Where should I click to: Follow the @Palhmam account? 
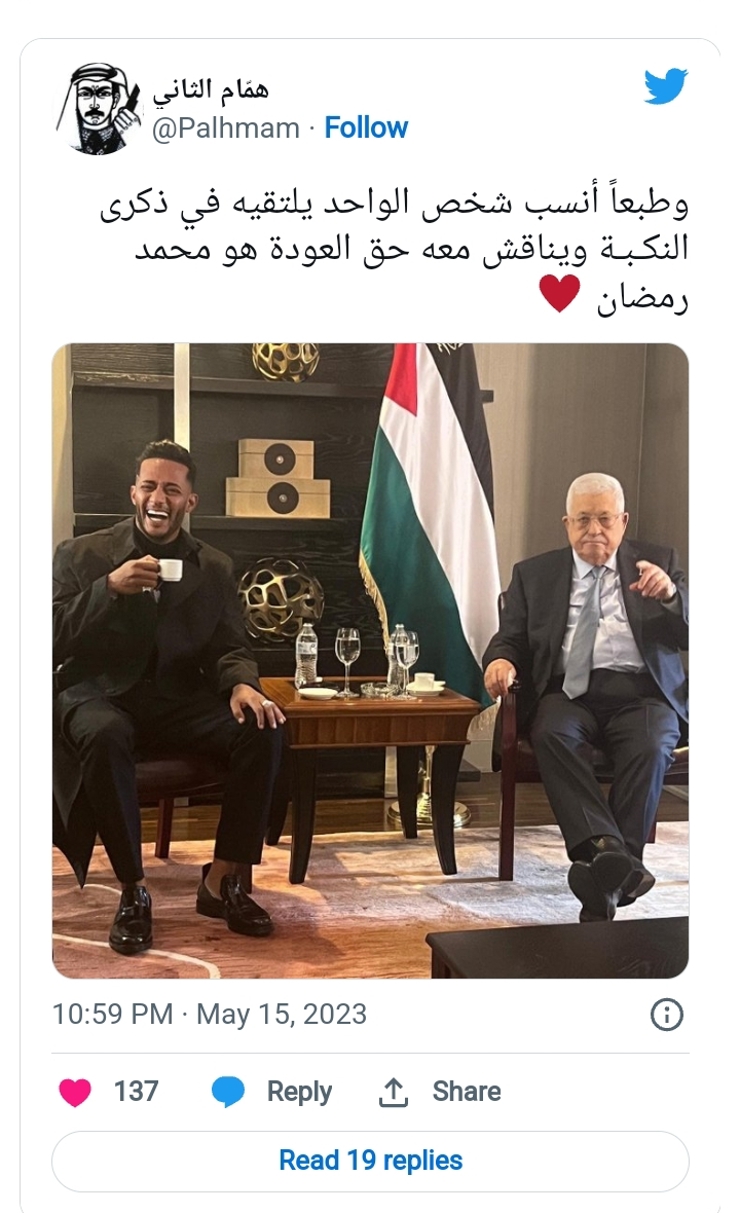click(366, 128)
